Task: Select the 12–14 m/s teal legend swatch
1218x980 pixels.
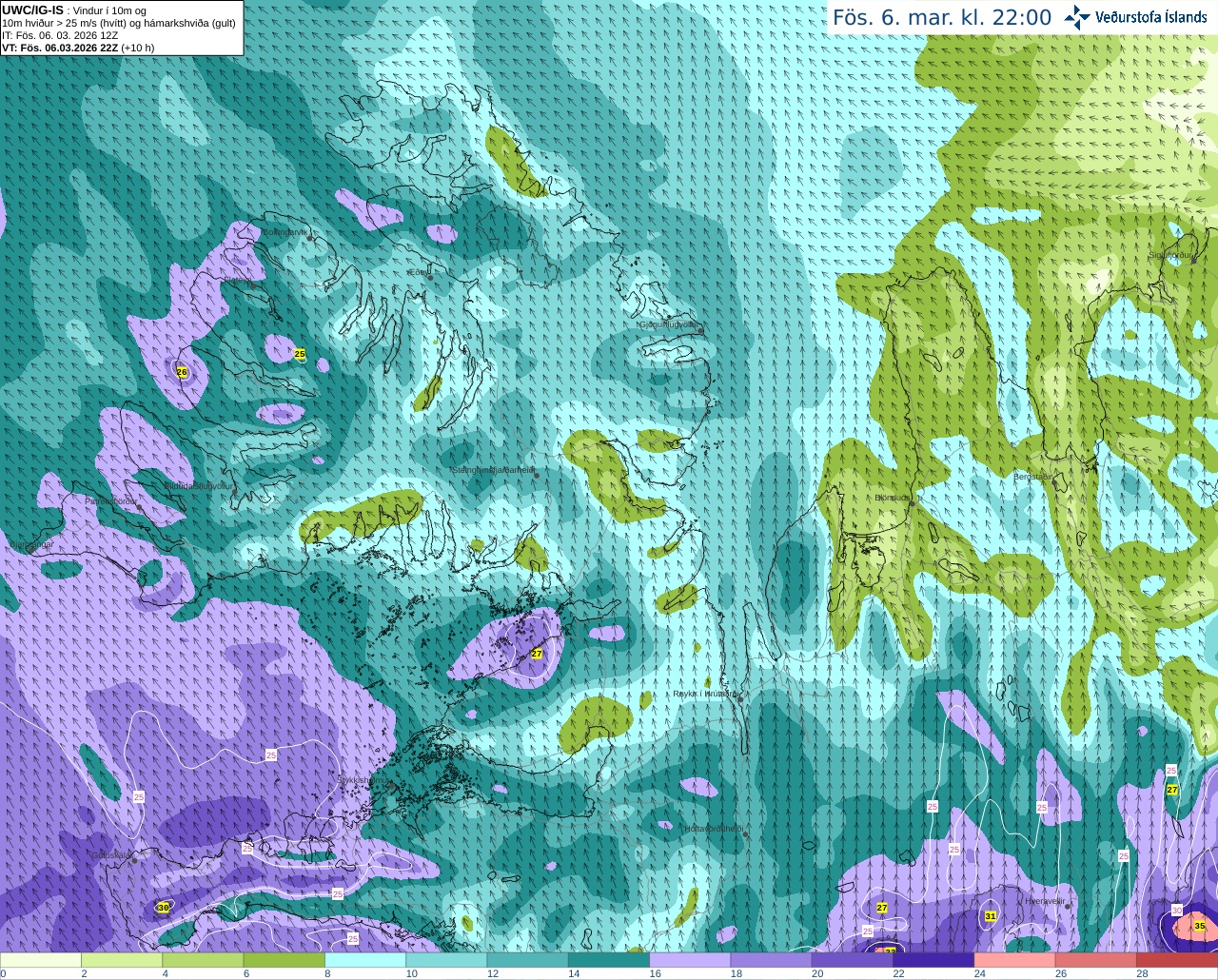Action: (527, 960)
